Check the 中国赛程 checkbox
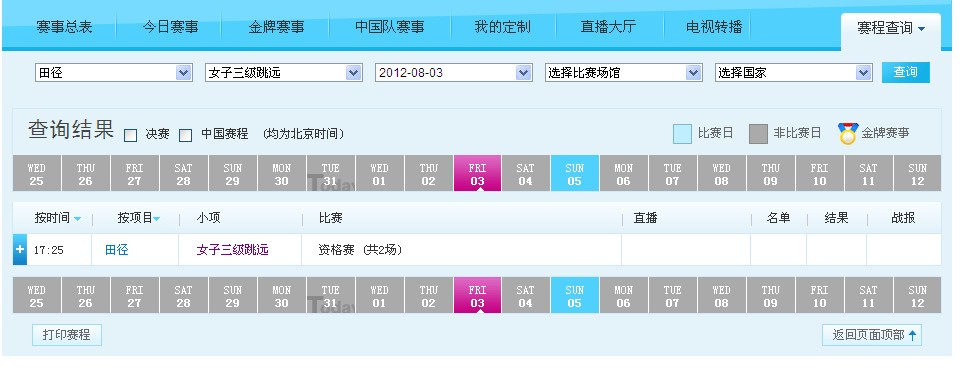The height and width of the screenshot is (386, 974). coord(185,135)
